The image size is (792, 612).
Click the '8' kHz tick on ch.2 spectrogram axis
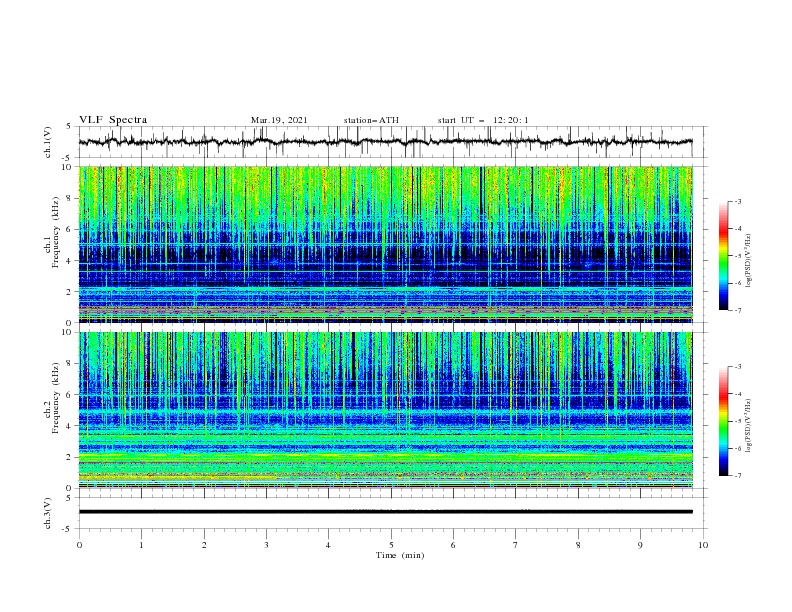pyautogui.click(x=71, y=364)
